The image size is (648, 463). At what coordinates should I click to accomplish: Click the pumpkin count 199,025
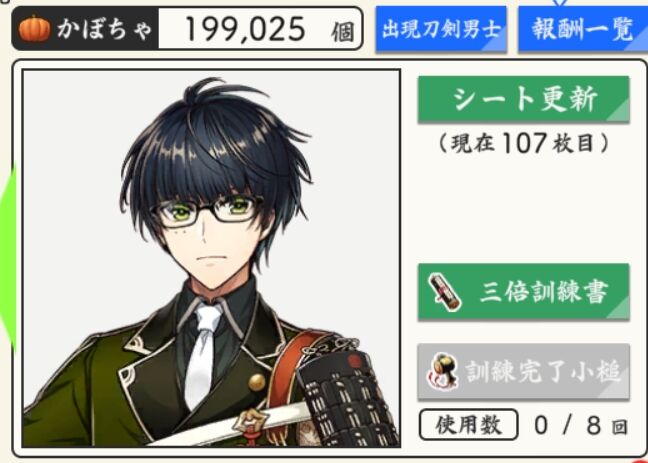pos(245,29)
